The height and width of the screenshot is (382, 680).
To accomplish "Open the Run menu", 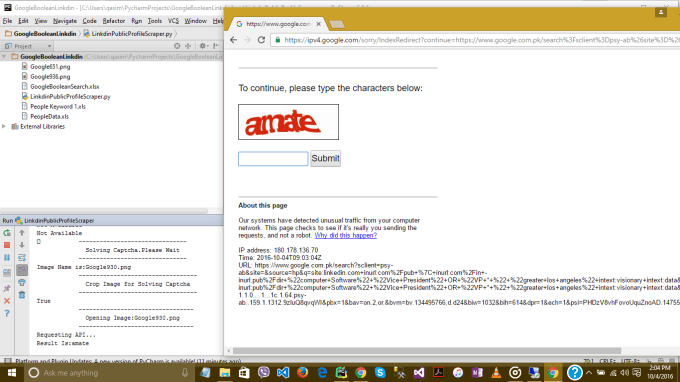I will 137,21.
